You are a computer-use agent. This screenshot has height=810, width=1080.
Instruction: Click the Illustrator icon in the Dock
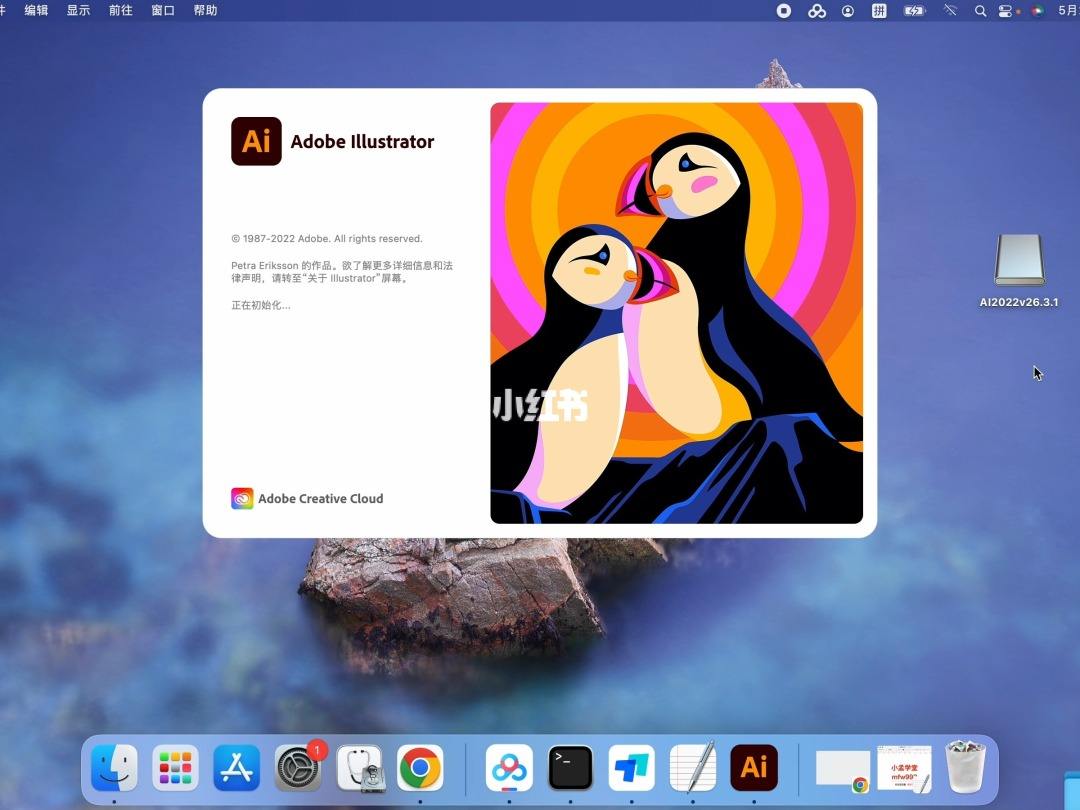click(754, 767)
